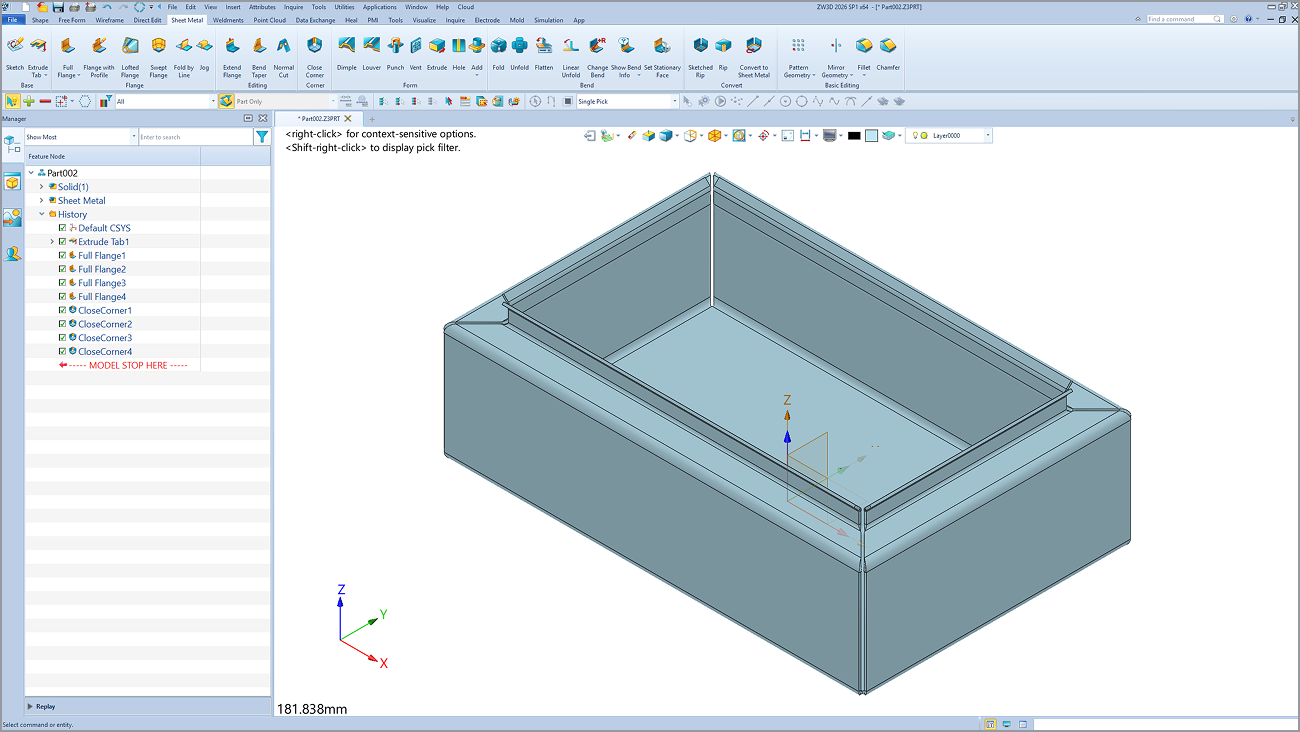Click the Chamfer tool icon

[888, 47]
